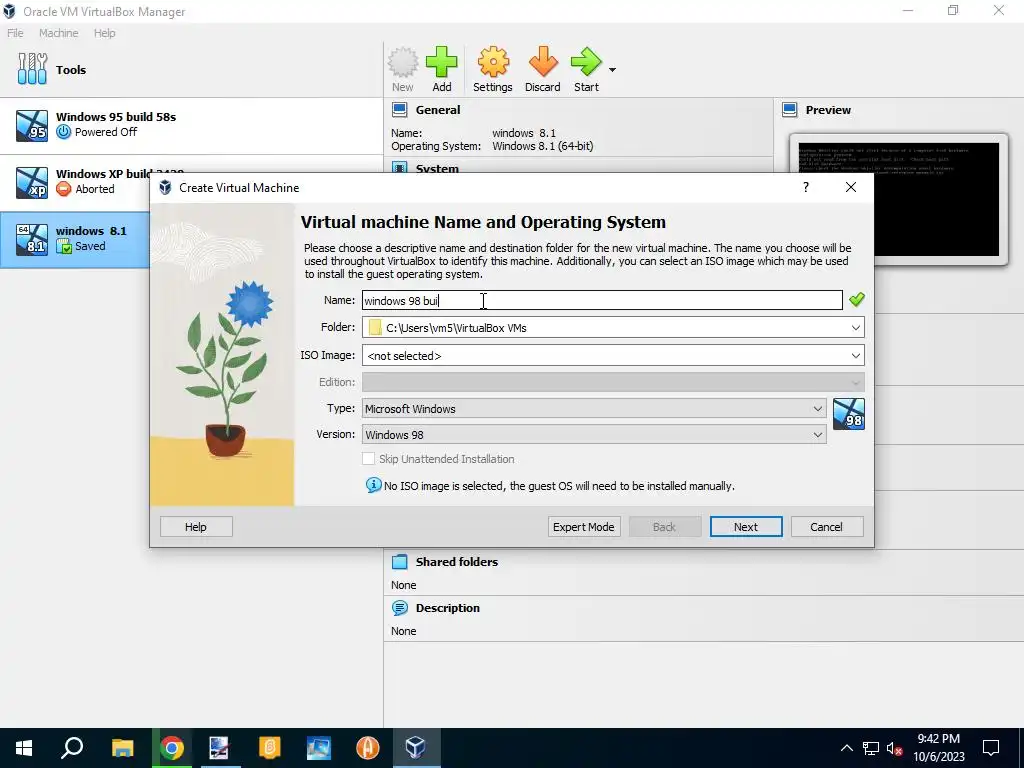Select the Tools icon in sidebar
Image resolution: width=1024 pixels, height=768 pixels.
(x=32, y=69)
